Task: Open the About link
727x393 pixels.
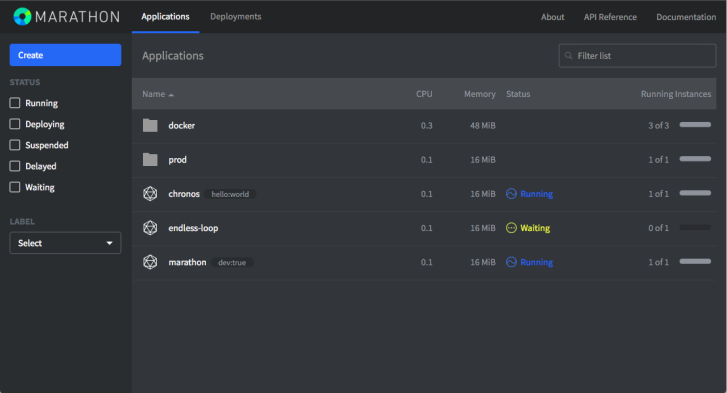Action: 553,17
